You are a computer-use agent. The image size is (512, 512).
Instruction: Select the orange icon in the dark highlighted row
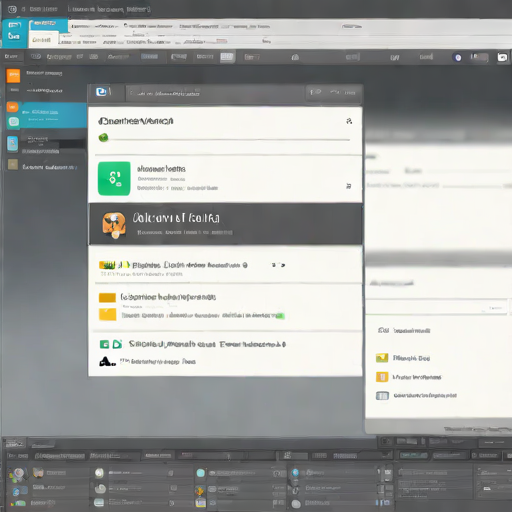pos(114,225)
